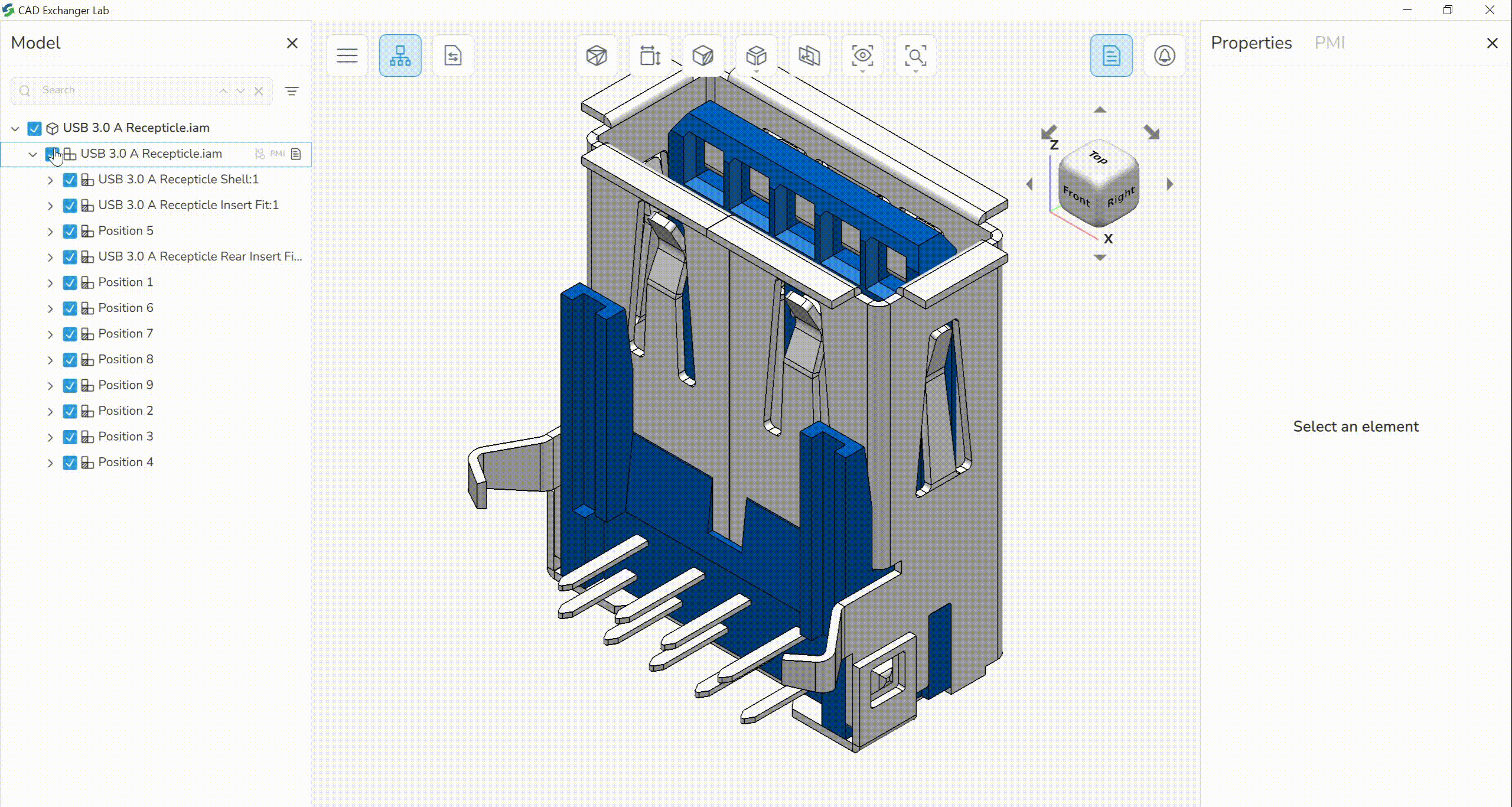Hide Position 8 using its checkbox
This screenshot has height=807, width=1512.
[x=70, y=360]
